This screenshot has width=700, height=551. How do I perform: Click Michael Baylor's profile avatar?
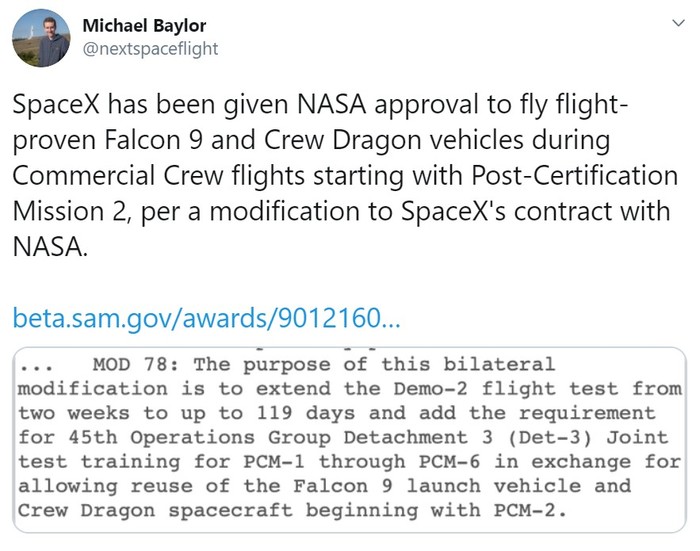41,37
